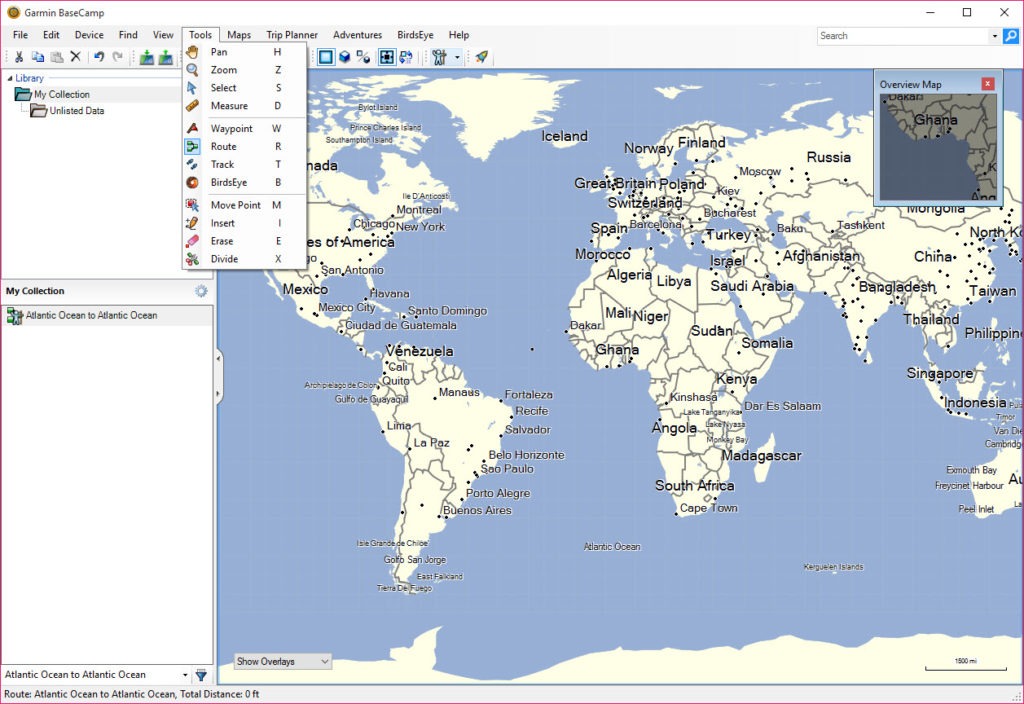Click the blue funnel filter icon
Viewport: 1024px width, 704px height.
(201, 675)
